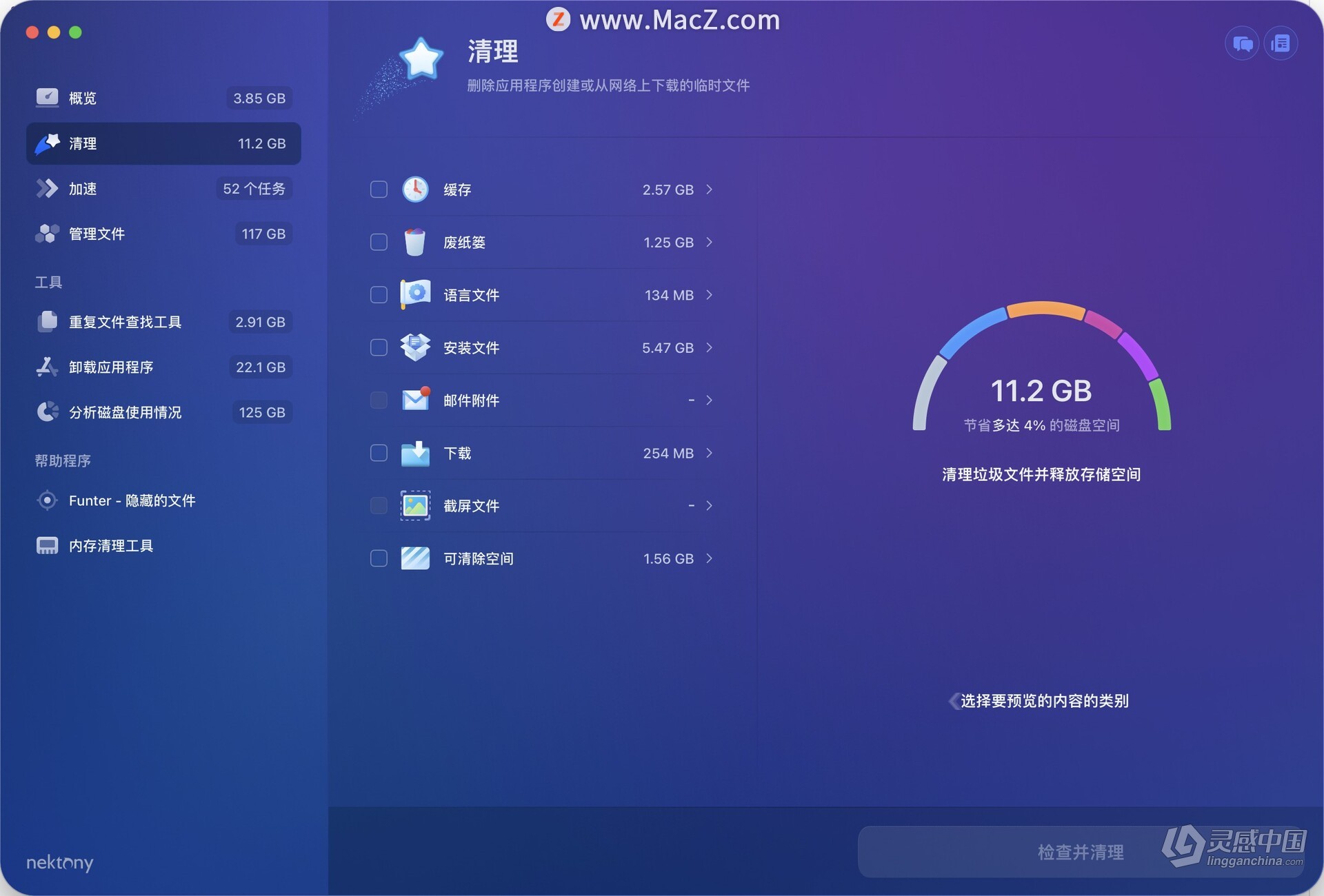Image resolution: width=1324 pixels, height=896 pixels.
Task: Click the 5.47 GB size of 安装文件
Action: coord(668,348)
